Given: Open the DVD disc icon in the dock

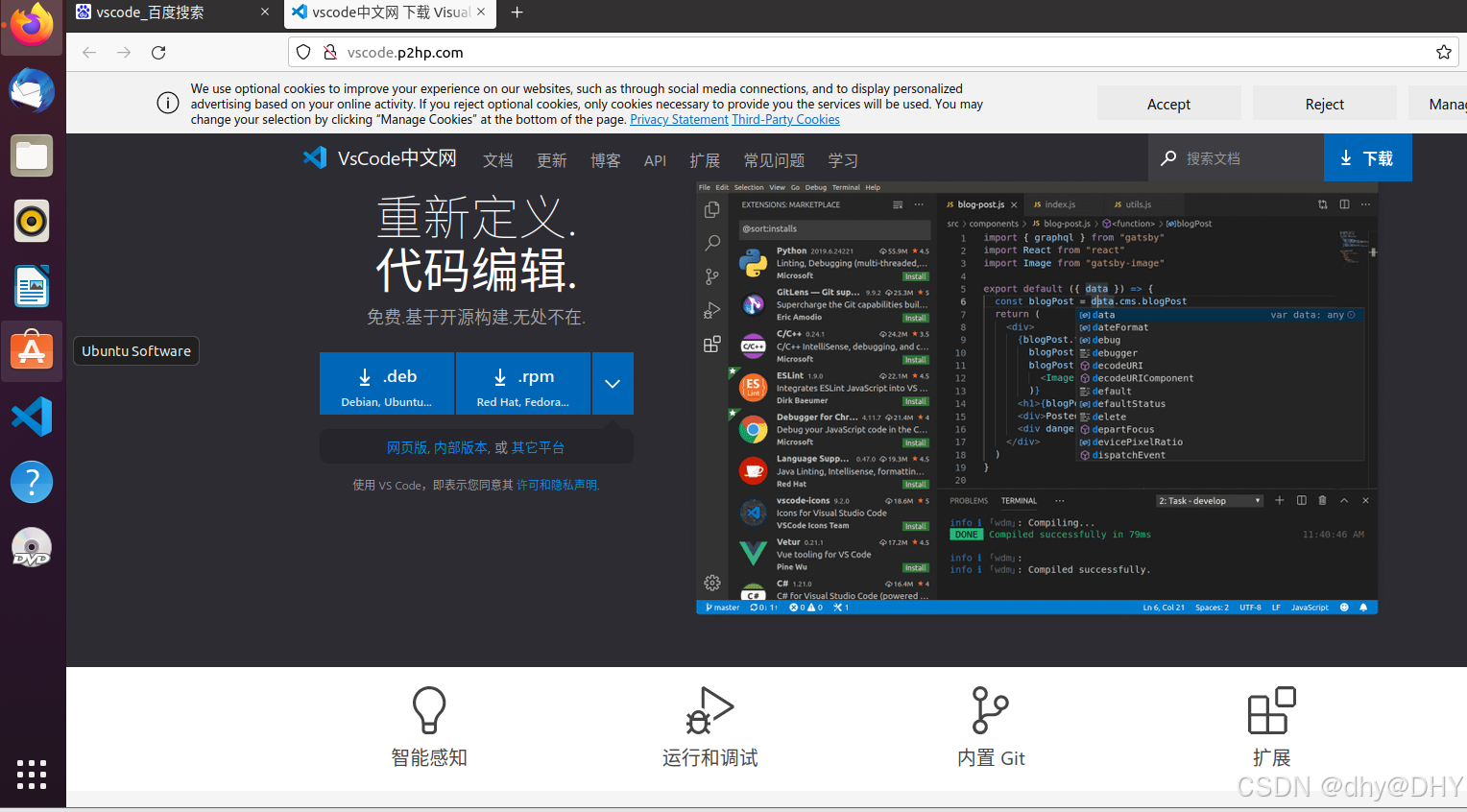Looking at the screenshot, I should click(x=32, y=547).
